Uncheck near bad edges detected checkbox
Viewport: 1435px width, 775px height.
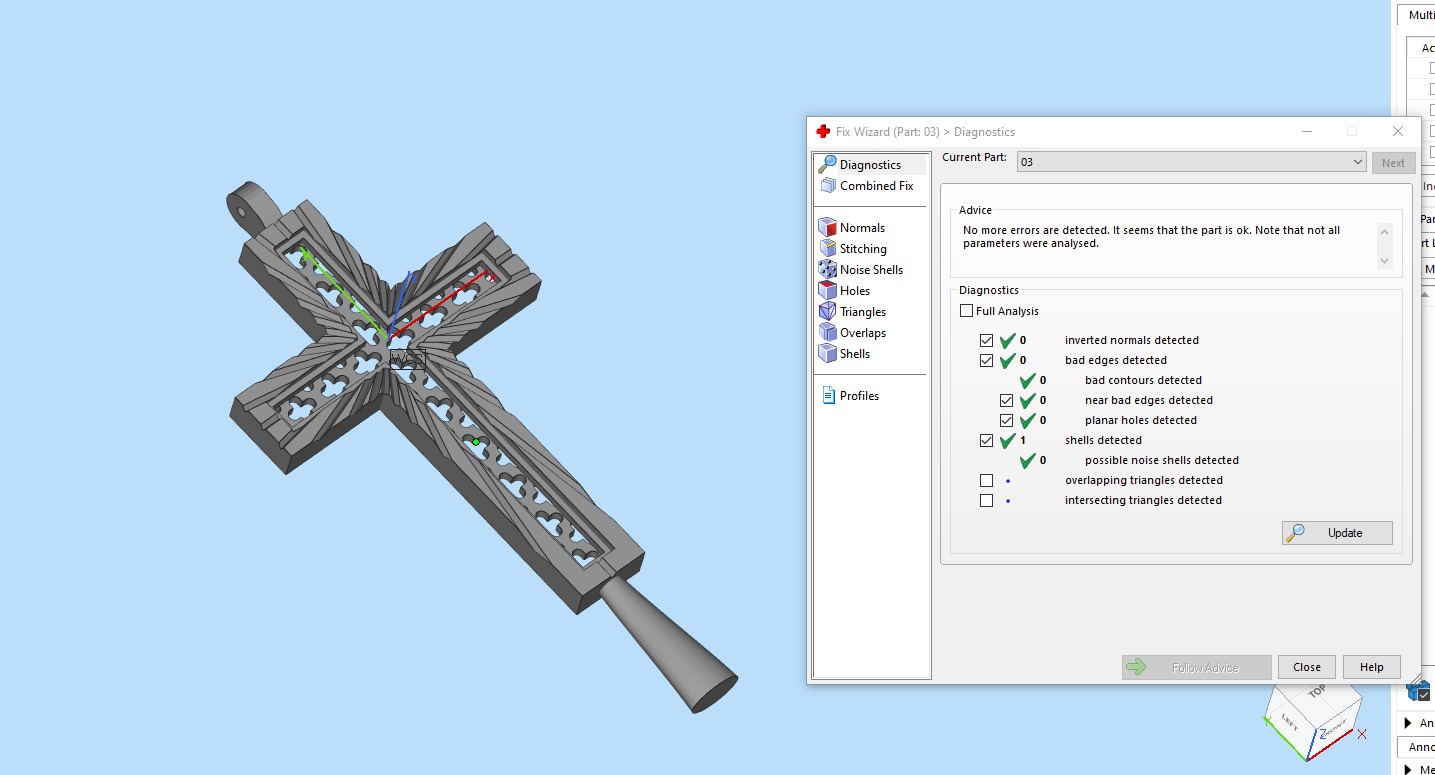click(1007, 400)
